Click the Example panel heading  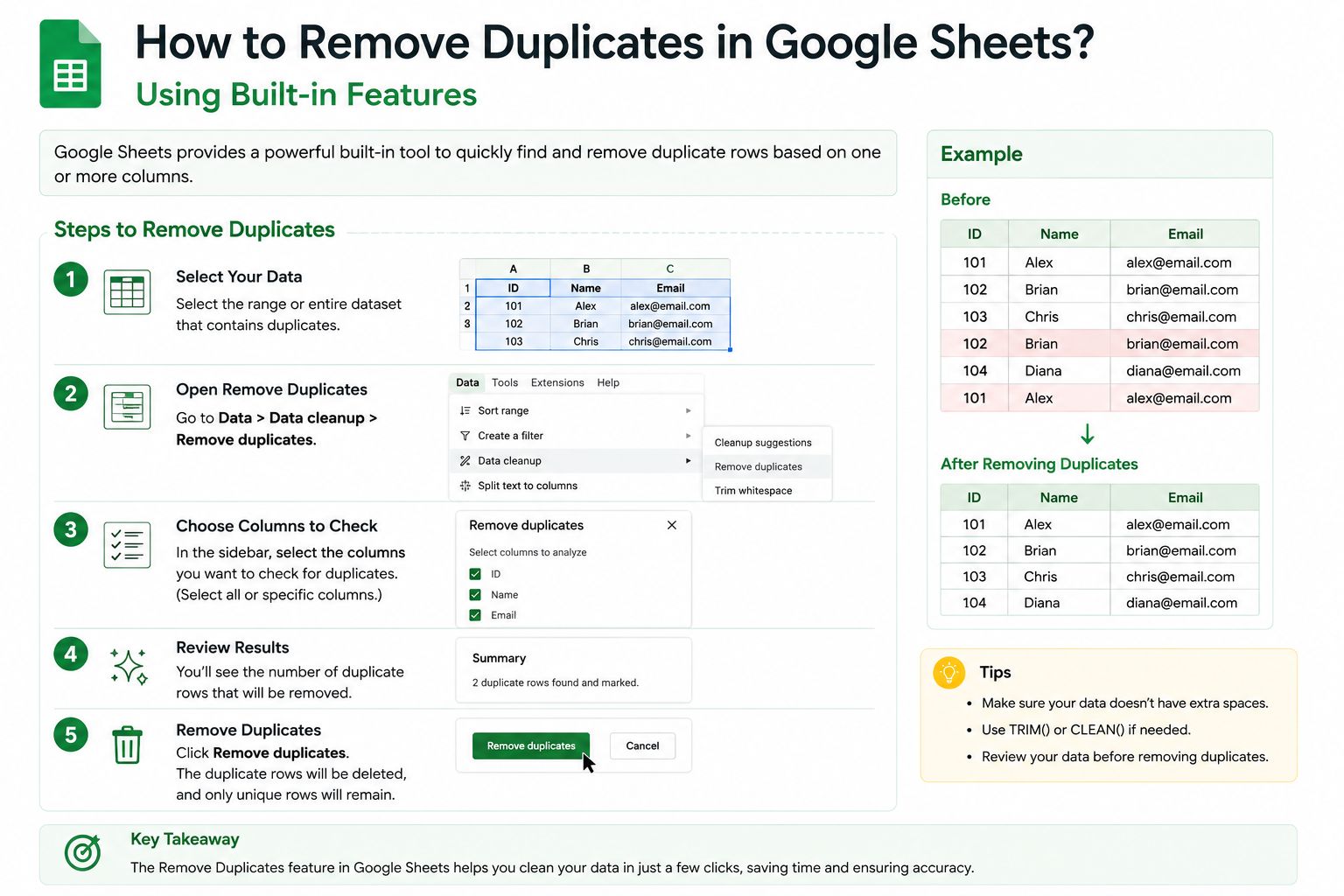982,154
